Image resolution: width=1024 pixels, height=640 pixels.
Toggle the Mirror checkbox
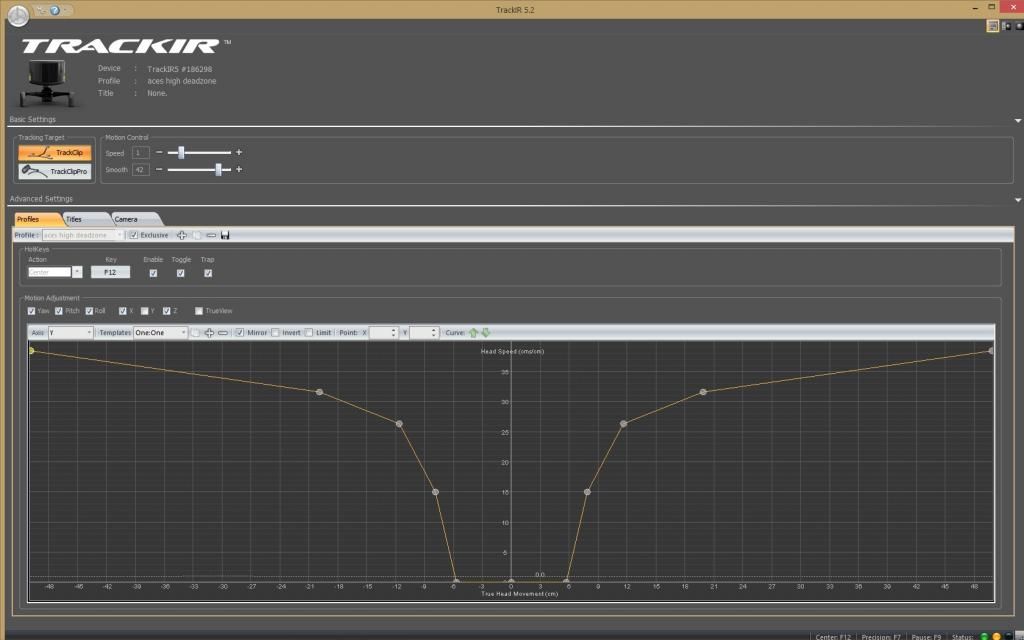(240, 333)
